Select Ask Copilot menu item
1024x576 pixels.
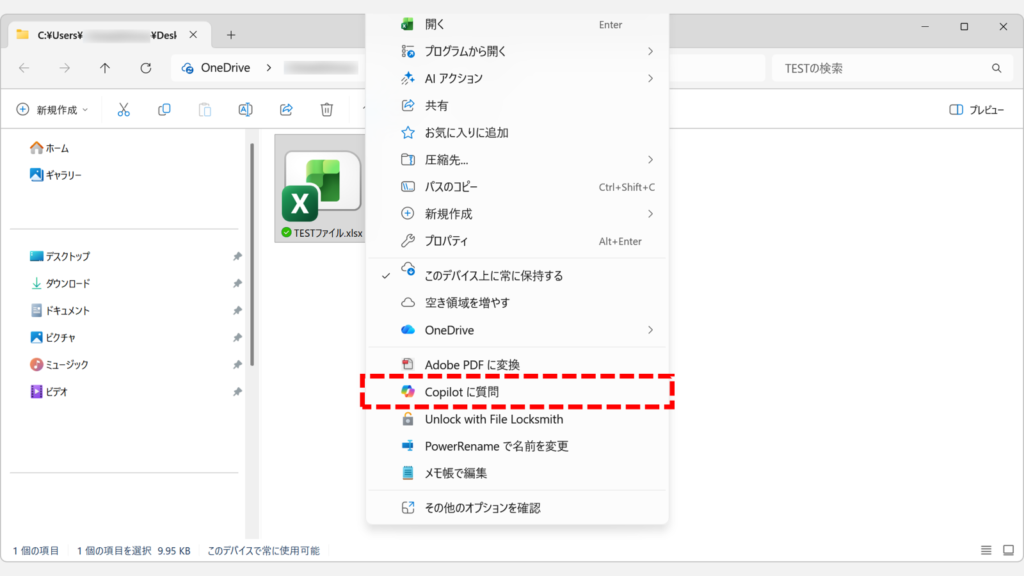(x=517, y=392)
